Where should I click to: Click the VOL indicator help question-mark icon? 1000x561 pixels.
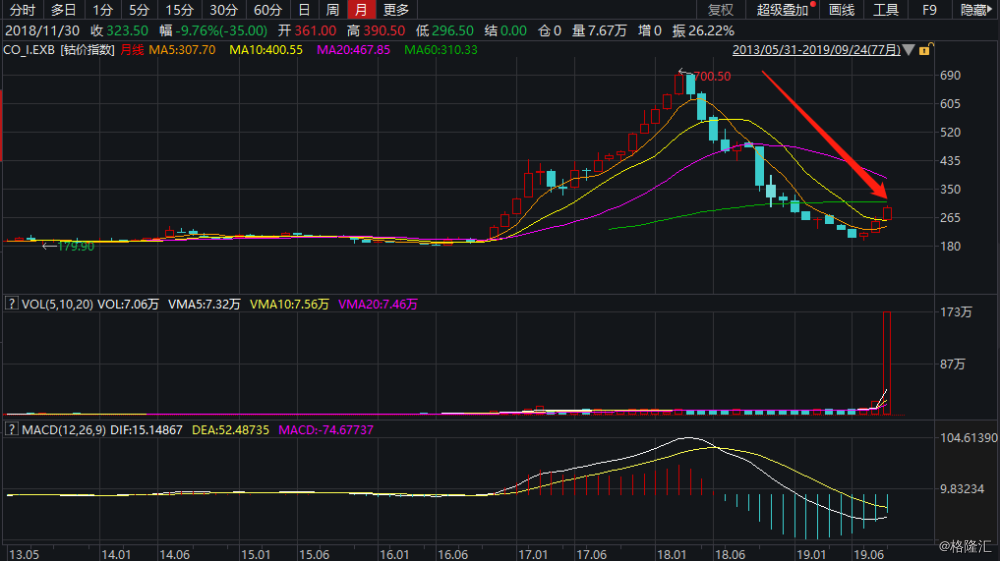tap(11, 303)
